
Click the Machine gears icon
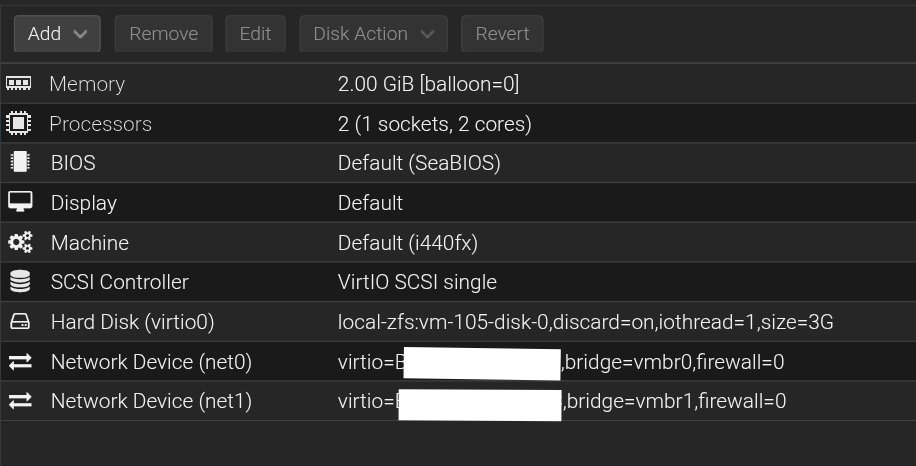point(19,243)
